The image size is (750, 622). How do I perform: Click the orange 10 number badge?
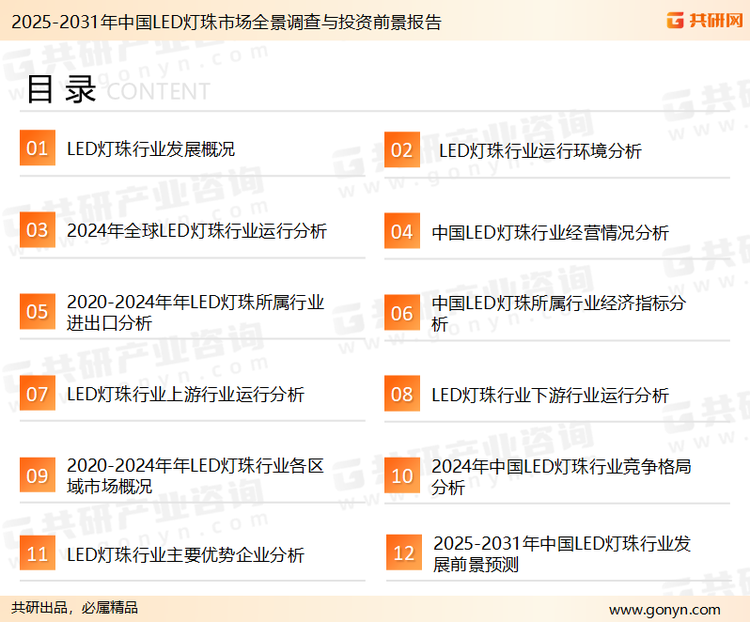402,476
